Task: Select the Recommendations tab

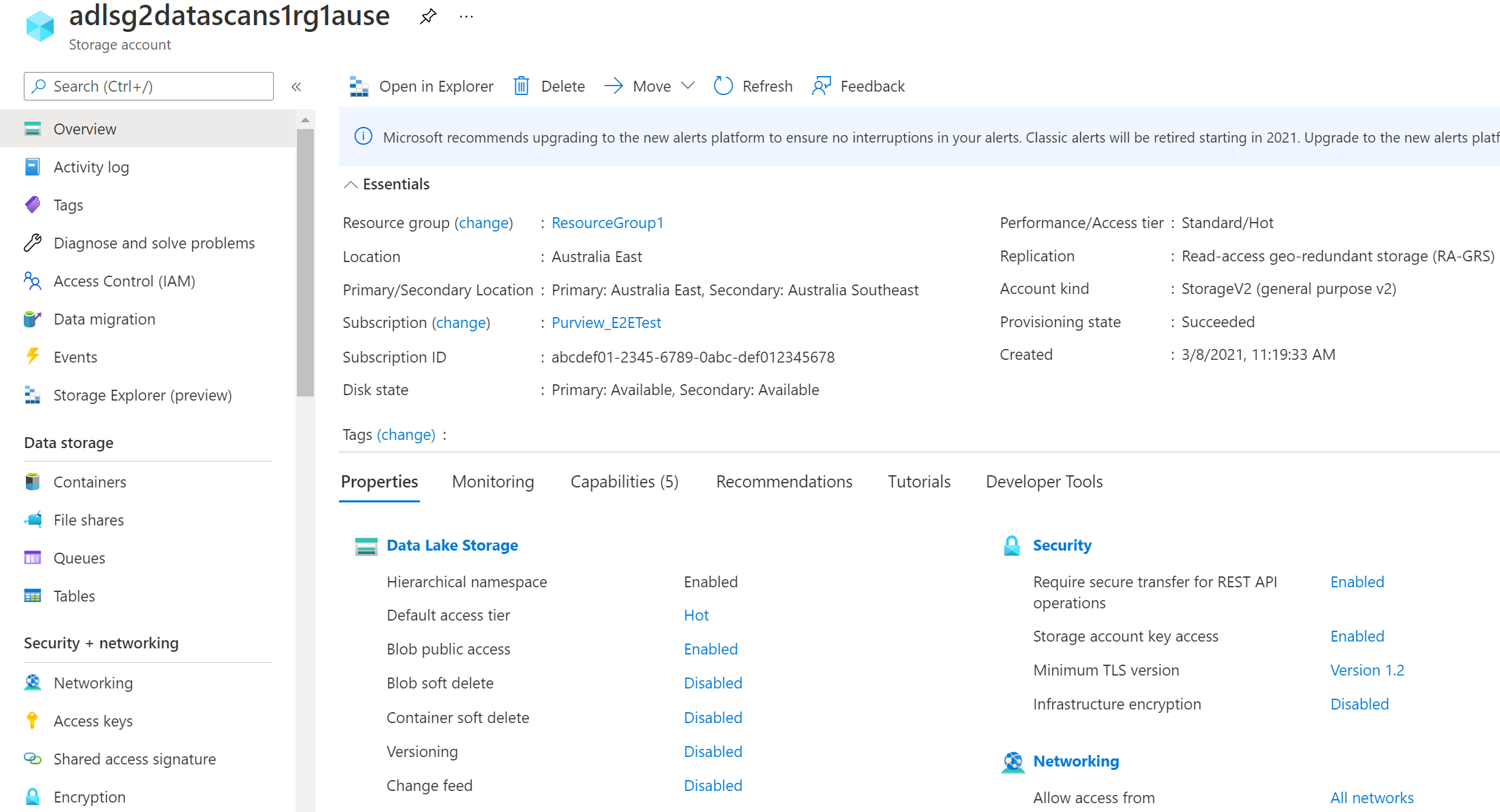Action: (783, 481)
